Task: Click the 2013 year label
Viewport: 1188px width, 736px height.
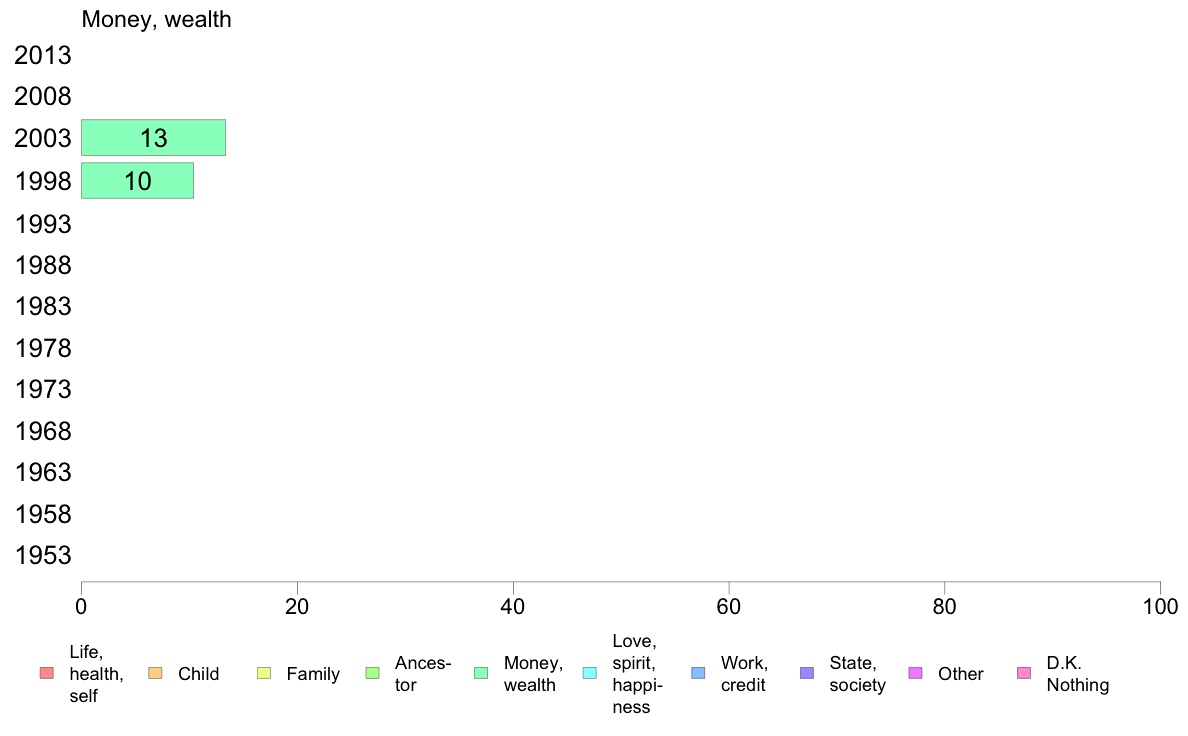Action: 42,55
